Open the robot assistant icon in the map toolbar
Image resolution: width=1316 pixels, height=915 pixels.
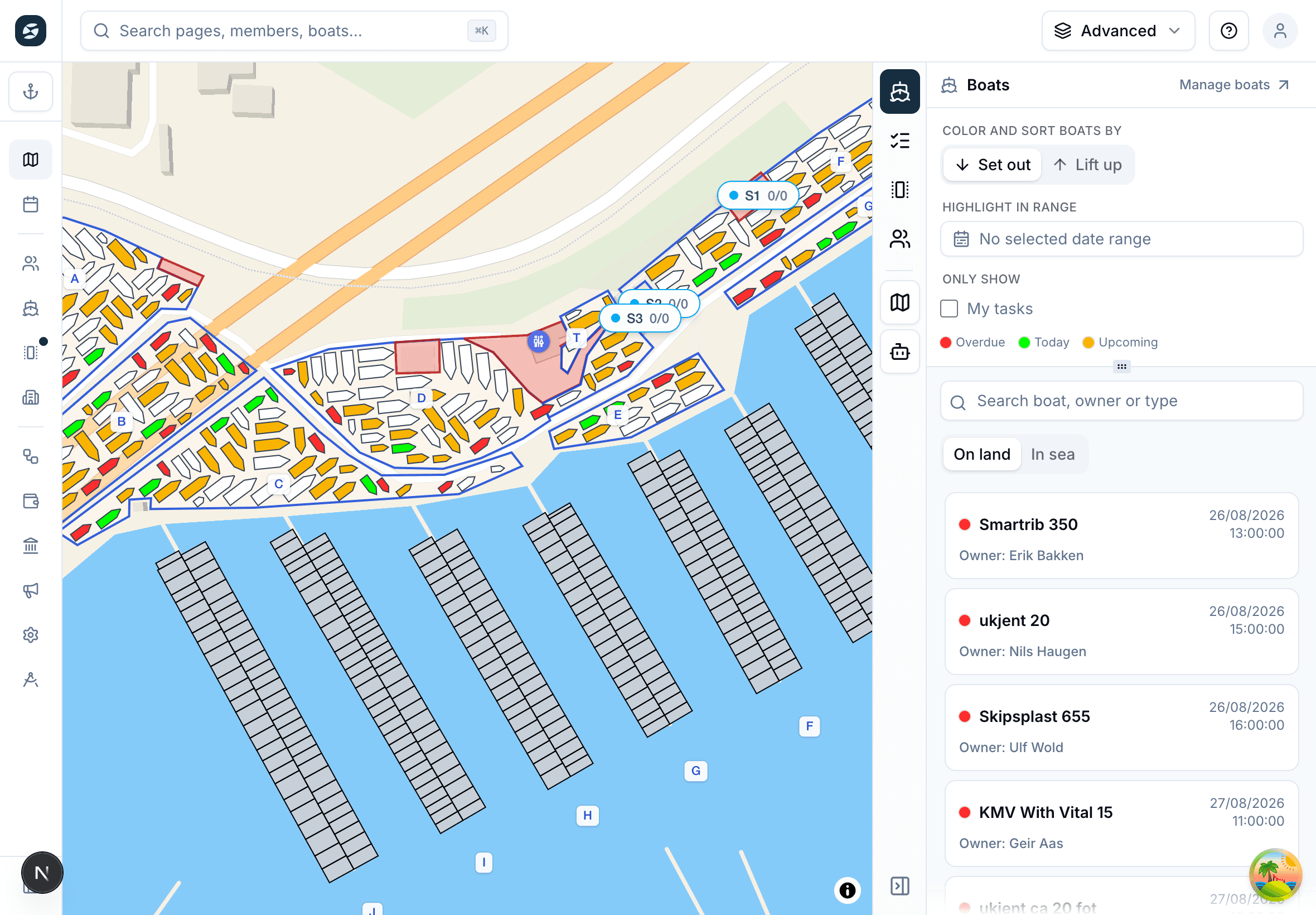pyautogui.click(x=899, y=351)
